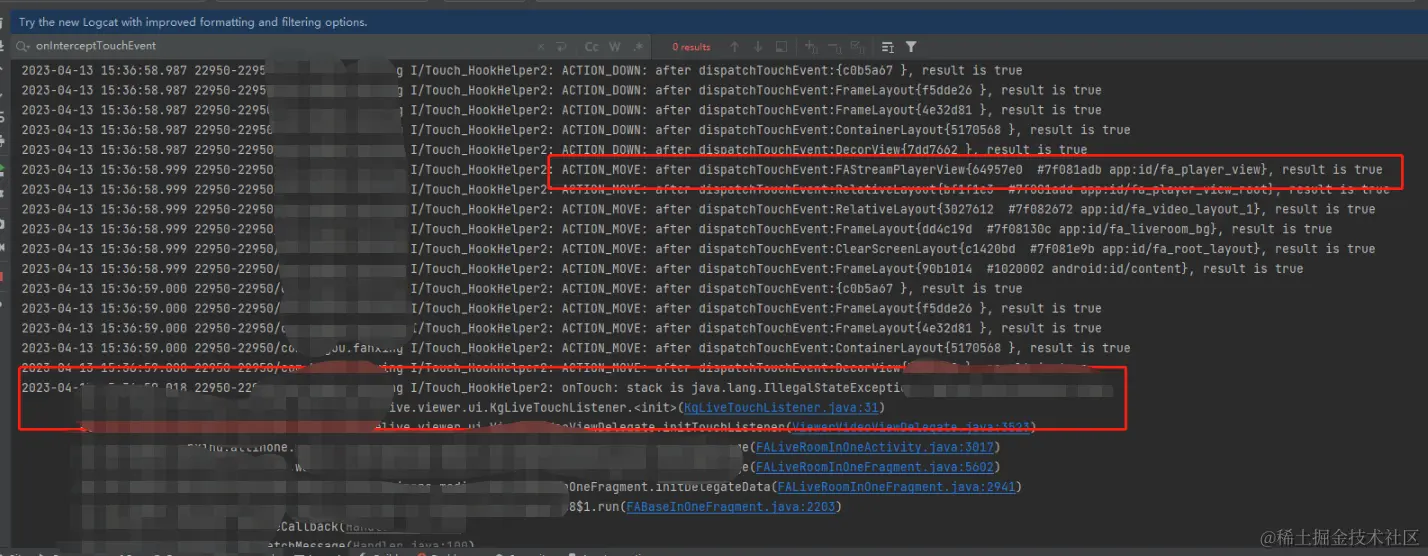
Task: Unselect occurrence icon in search toolbar
Action: (x=835, y=47)
